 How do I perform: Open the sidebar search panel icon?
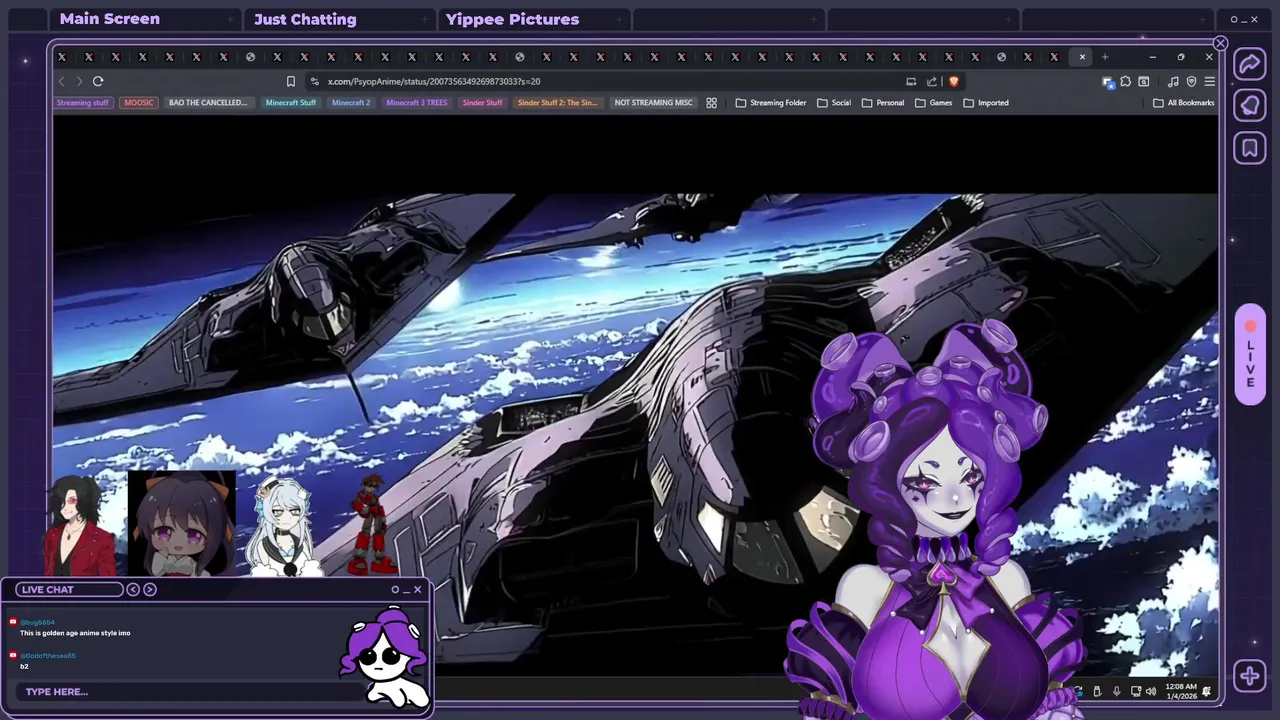(1144, 81)
